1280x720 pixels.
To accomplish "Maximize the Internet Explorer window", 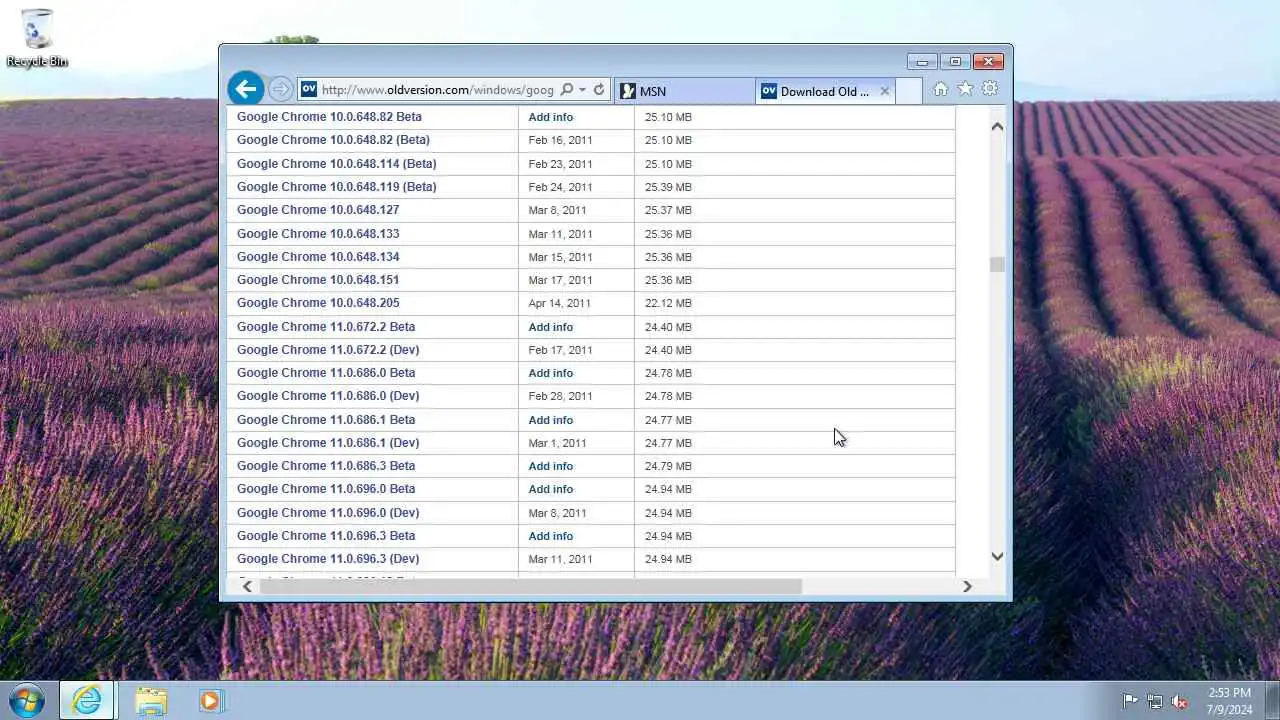I will (x=954, y=61).
